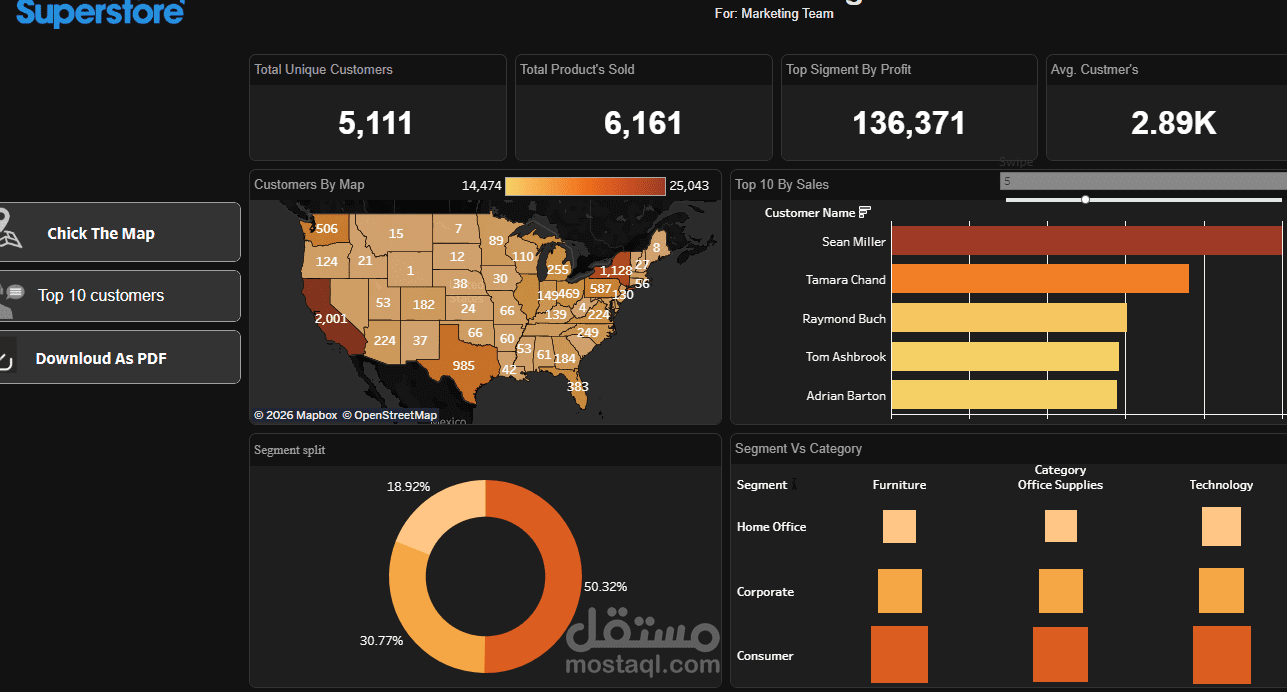Click the Total Product's Sold value 6,161
This screenshot has height=692, width=1287.
point(643,123)
